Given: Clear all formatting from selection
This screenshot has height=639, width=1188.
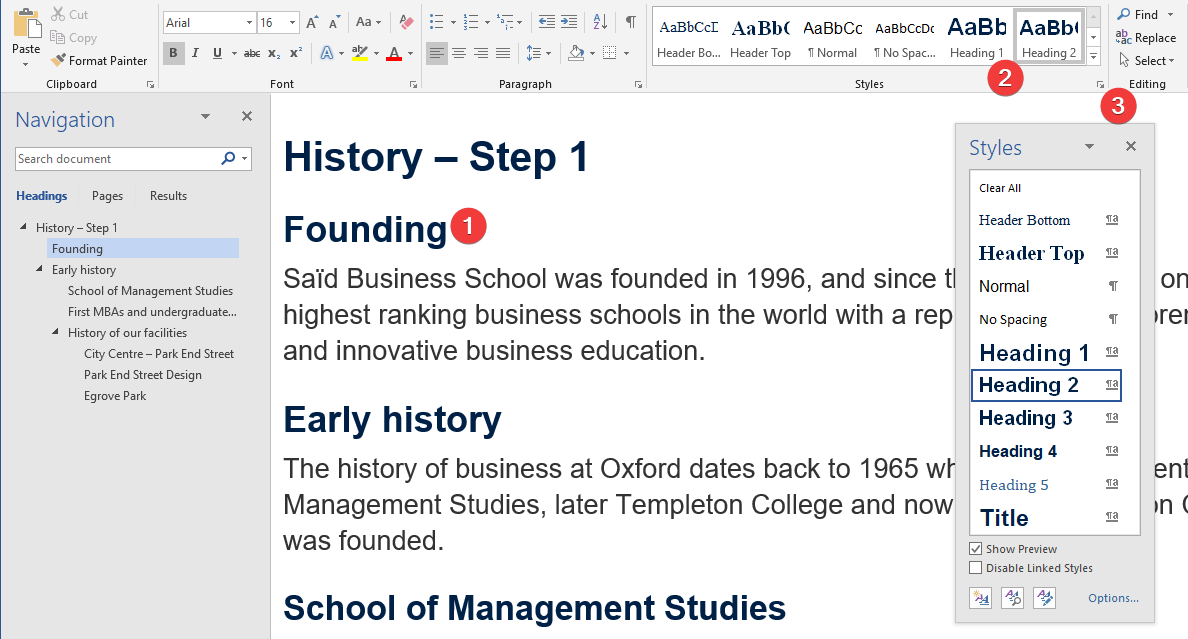Looking at the screenshot, I should pos(406,23).
